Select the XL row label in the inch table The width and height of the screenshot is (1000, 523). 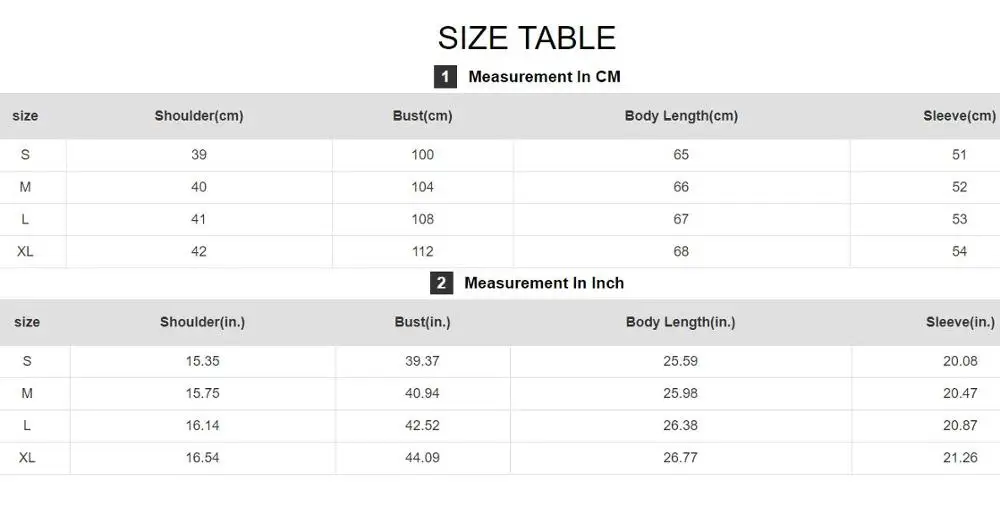tap(27, 457)
